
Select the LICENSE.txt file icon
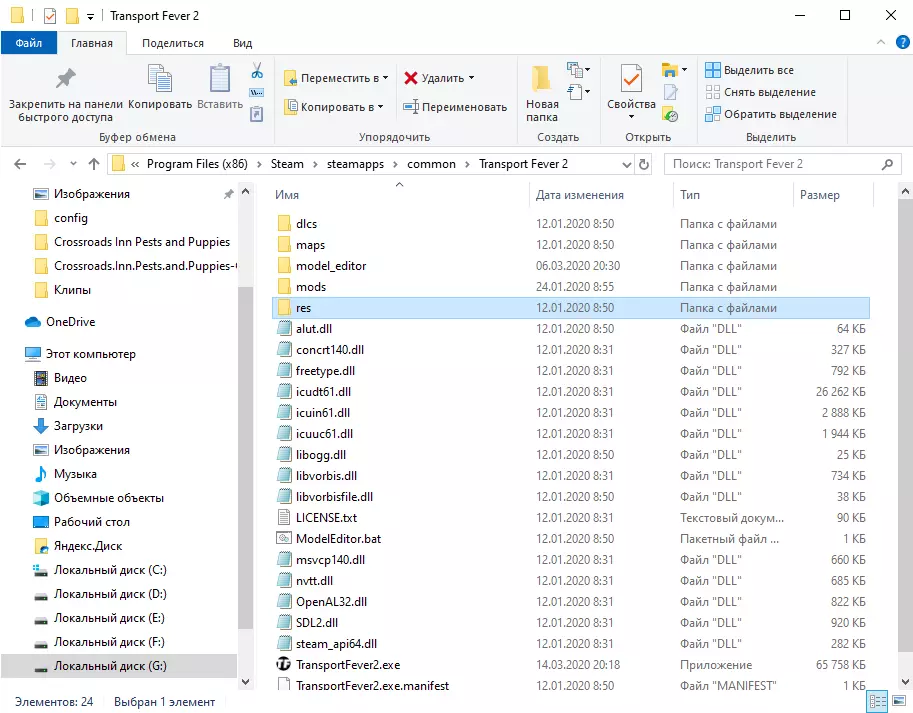pos(284,517)
